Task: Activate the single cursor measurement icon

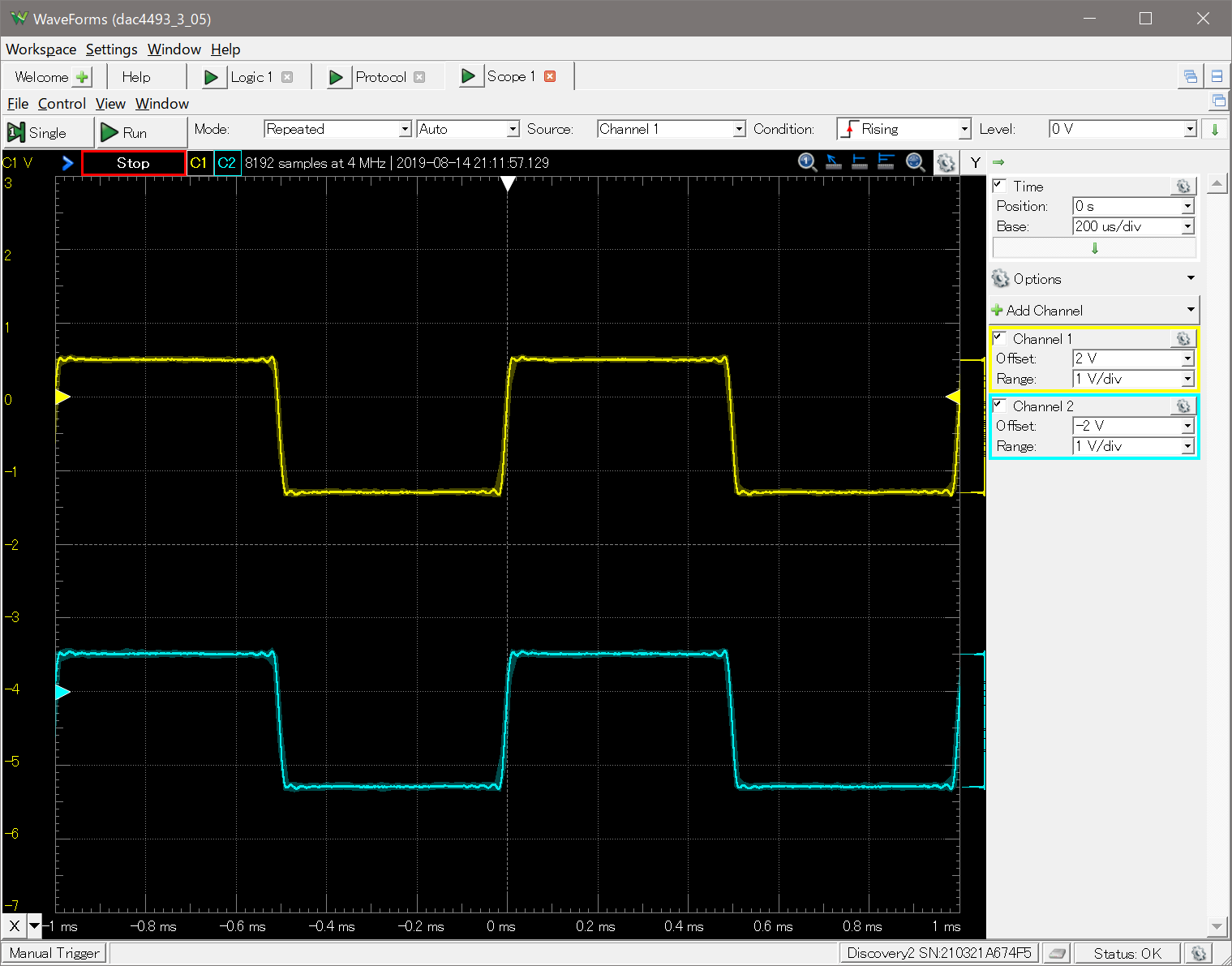Action: point(859,162)
